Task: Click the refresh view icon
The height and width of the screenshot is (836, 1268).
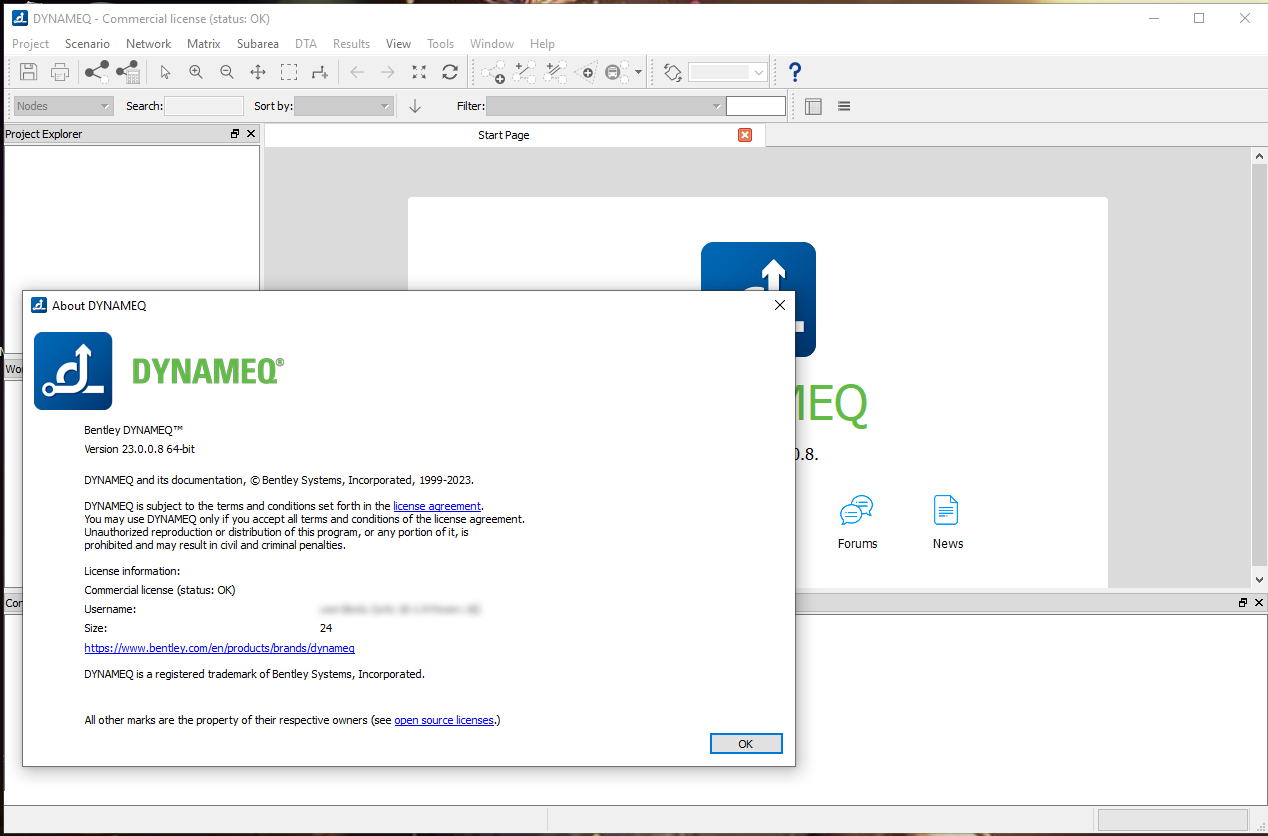Action: click(450, 72)
